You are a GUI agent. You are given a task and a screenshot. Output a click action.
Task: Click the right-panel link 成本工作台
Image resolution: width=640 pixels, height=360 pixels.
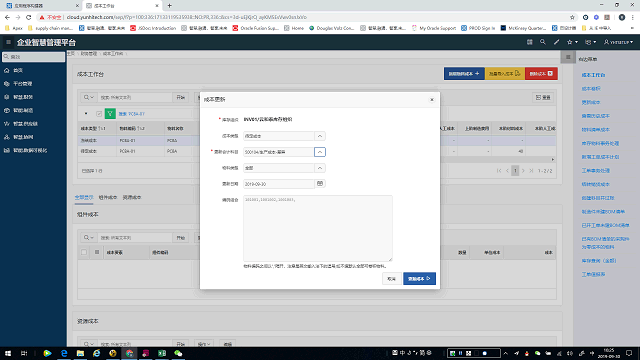pyautogui.click(x=593, y=75)
